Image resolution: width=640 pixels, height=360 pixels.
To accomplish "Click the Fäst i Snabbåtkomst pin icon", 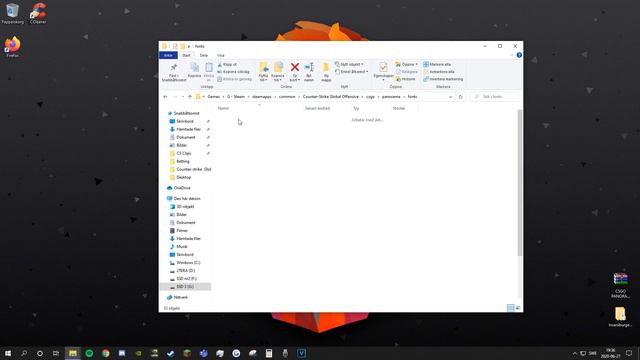I will pyautogui.click(x=174, y=67).
